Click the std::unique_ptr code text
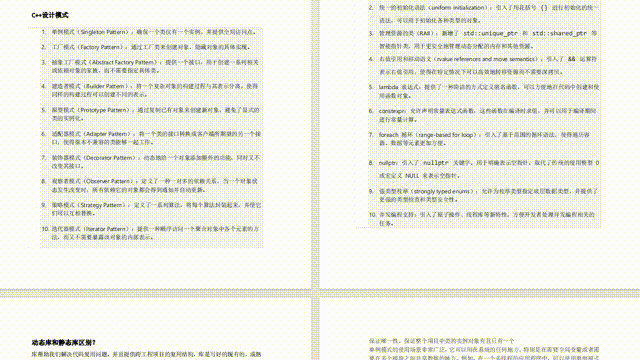 [x=490, y=33]
